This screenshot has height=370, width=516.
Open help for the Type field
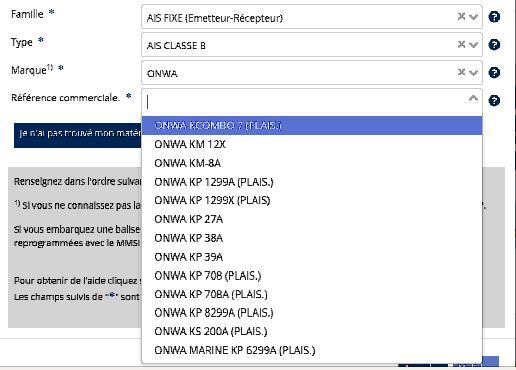(x=494, y=45)
